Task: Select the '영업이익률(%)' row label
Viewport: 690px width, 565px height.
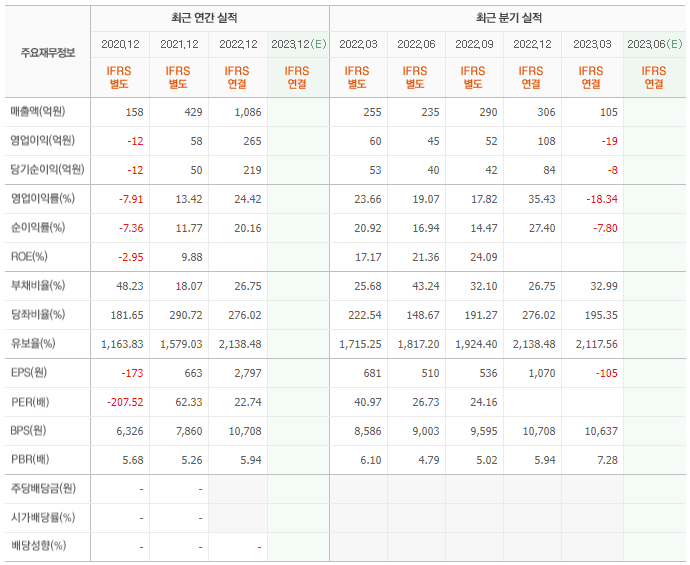Action: 43,199
